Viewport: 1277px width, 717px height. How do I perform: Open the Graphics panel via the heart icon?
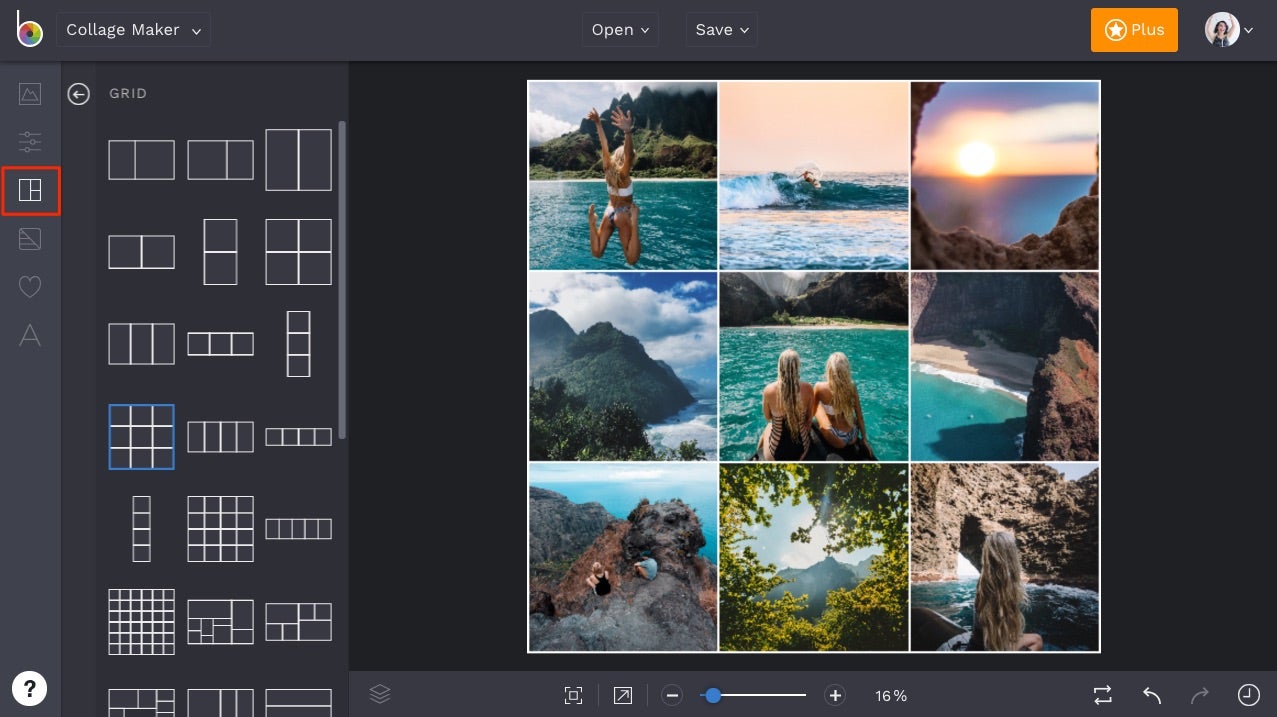coord(30,287)
